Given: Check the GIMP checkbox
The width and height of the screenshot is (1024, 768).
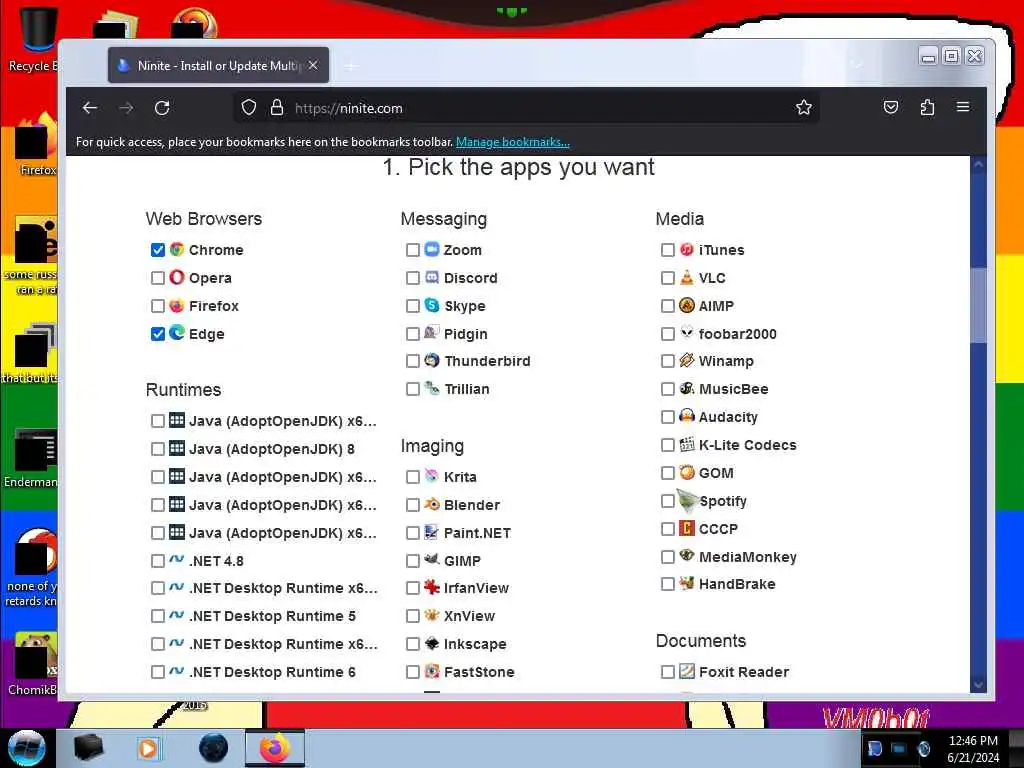Looking at the screenshot, I should click(413, 561).
